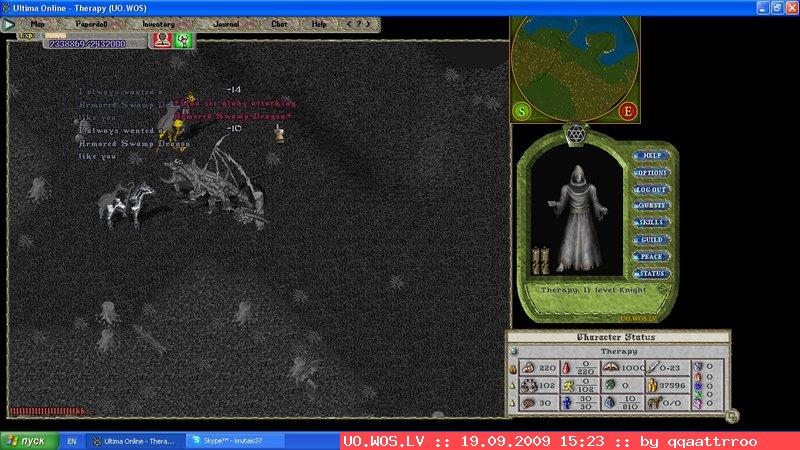
Task: Click the diamond icon beside character title
Action: (x=663, y=290)
